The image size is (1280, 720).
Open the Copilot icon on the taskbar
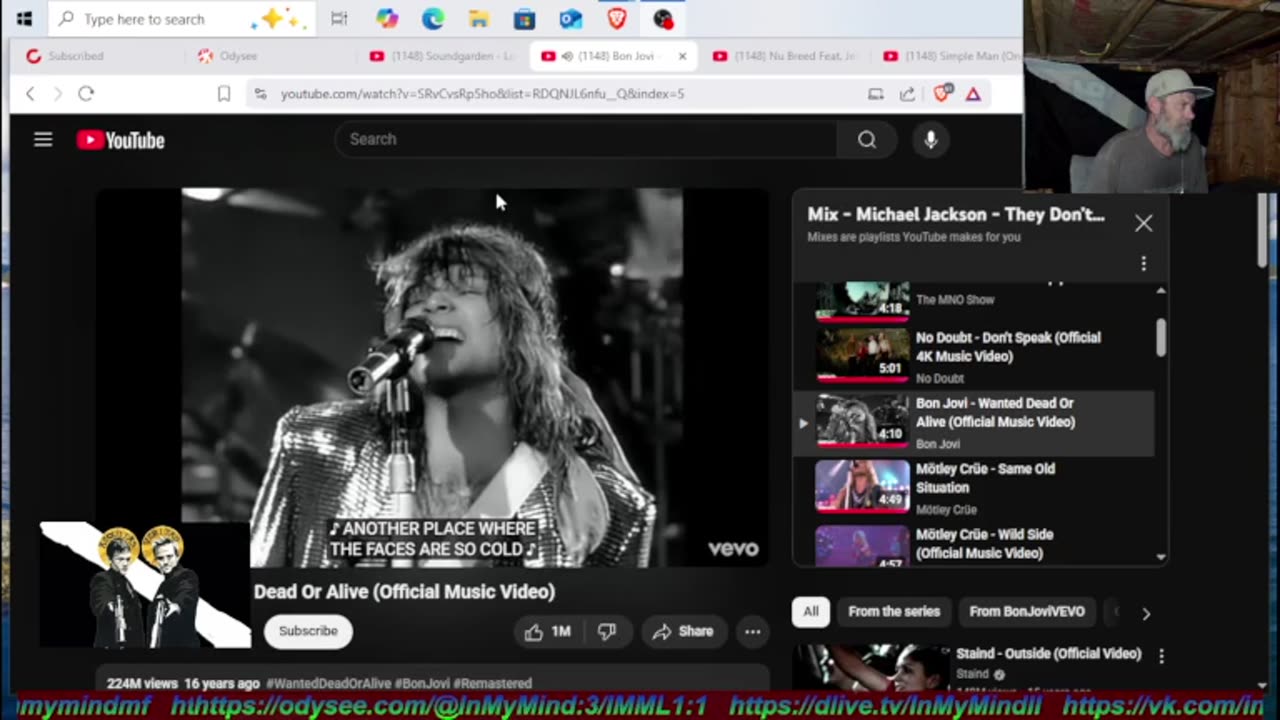pyautogui.click(x=387, y=18)
